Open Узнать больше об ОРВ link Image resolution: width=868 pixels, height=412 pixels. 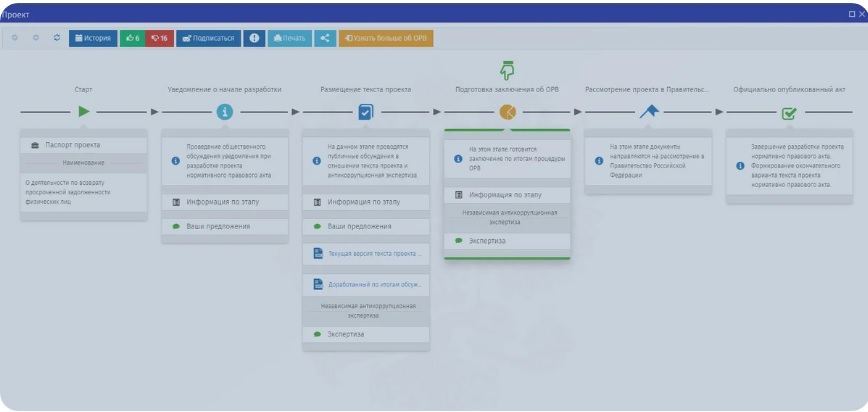(386, 38)
